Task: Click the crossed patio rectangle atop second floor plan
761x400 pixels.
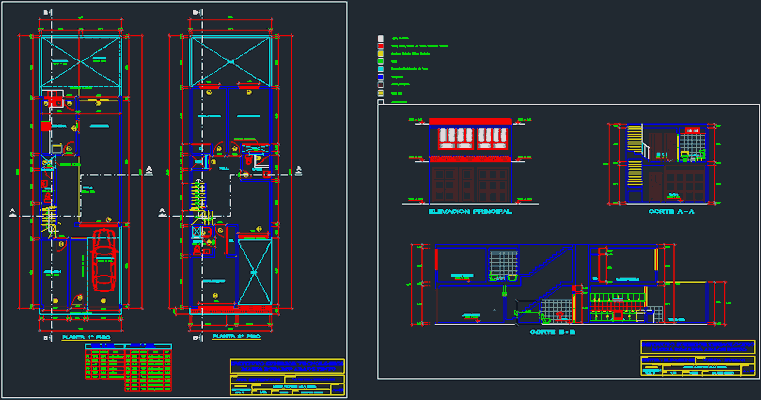Action: click(230, 62)
